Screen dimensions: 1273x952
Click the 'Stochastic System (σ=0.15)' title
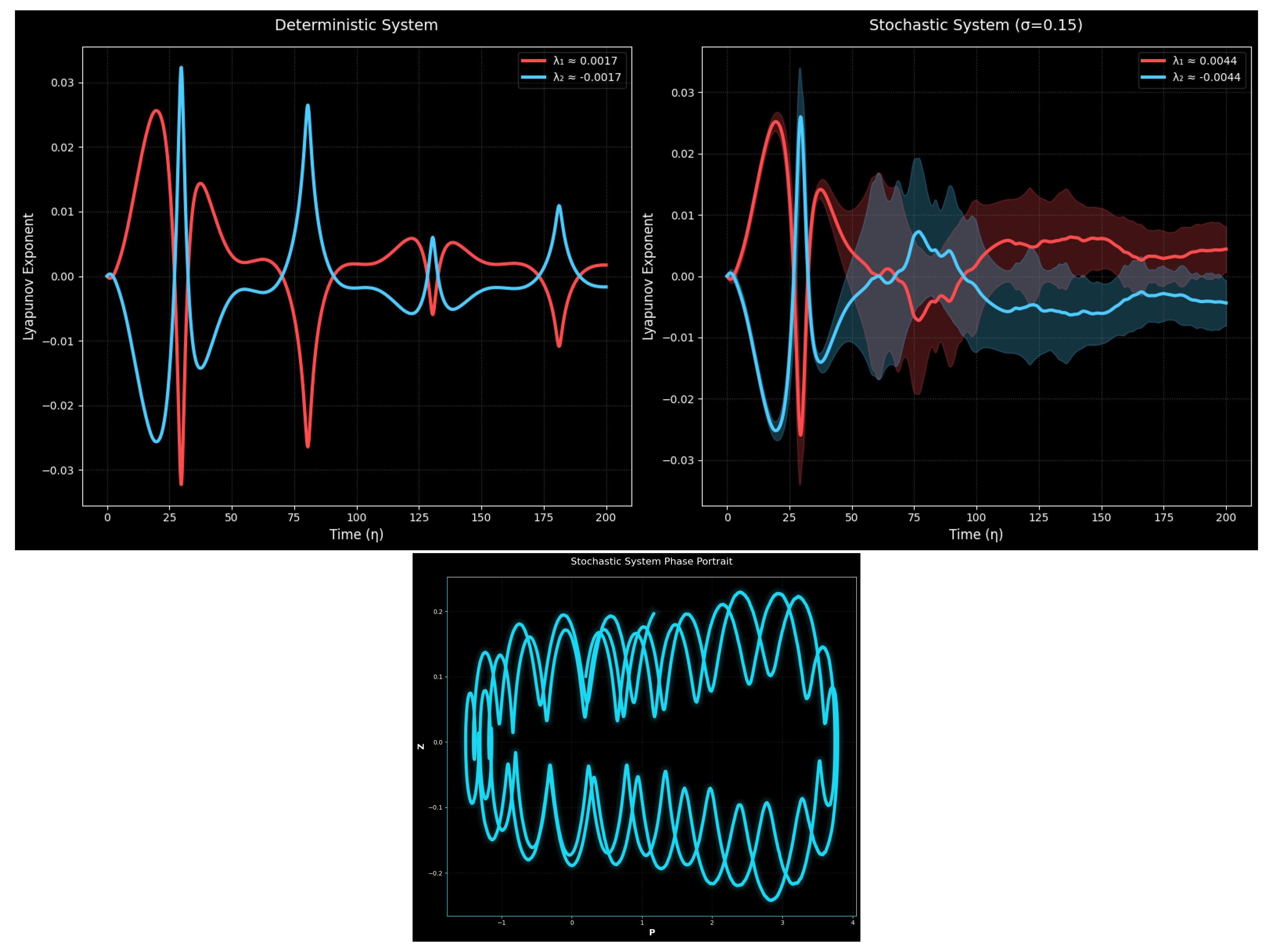(x=976, y=25)
